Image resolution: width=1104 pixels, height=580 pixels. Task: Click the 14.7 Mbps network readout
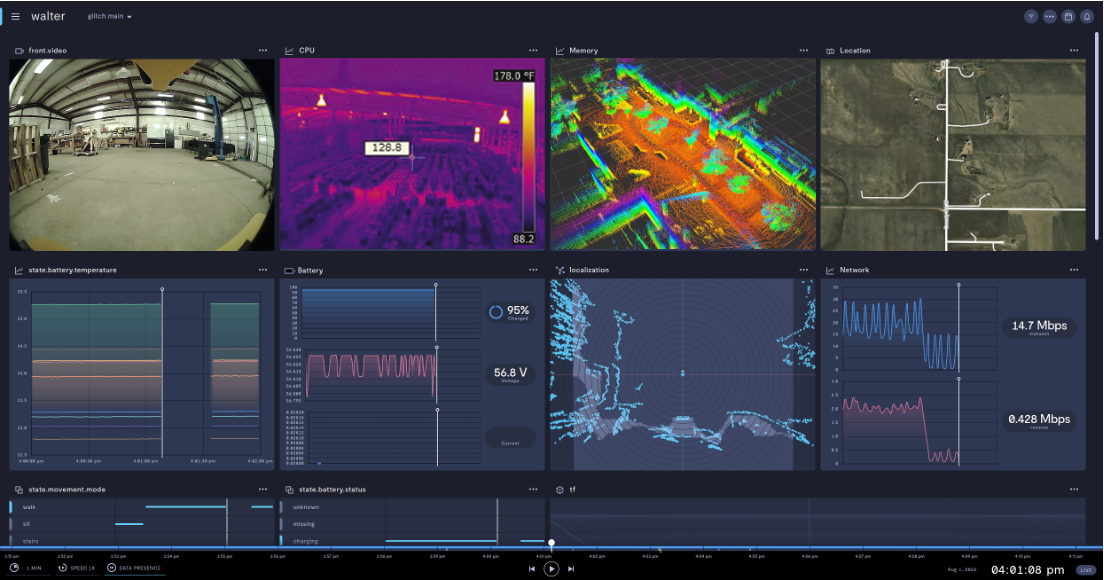tap(1039, 326)
